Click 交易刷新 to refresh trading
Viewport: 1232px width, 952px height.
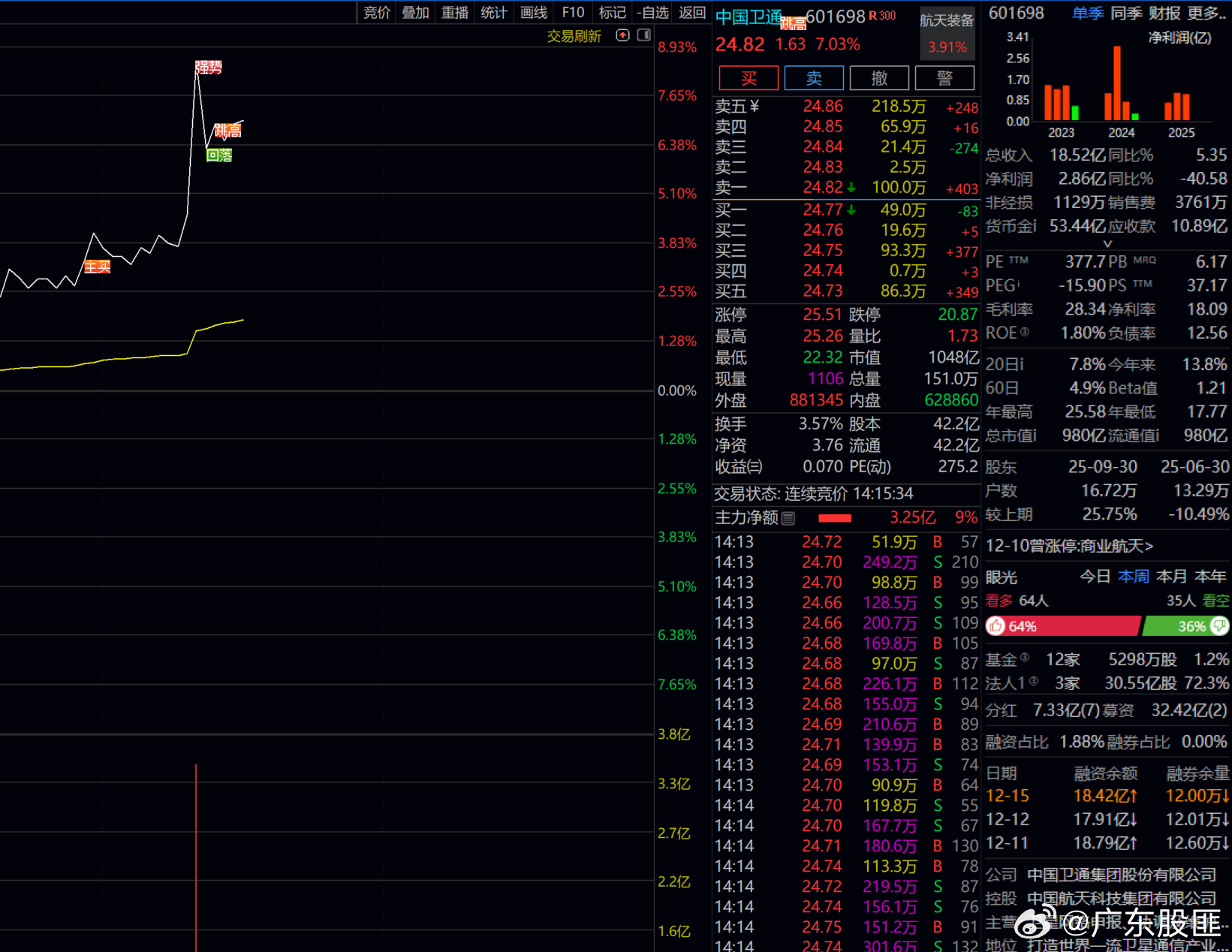click(x=574, y=36)
